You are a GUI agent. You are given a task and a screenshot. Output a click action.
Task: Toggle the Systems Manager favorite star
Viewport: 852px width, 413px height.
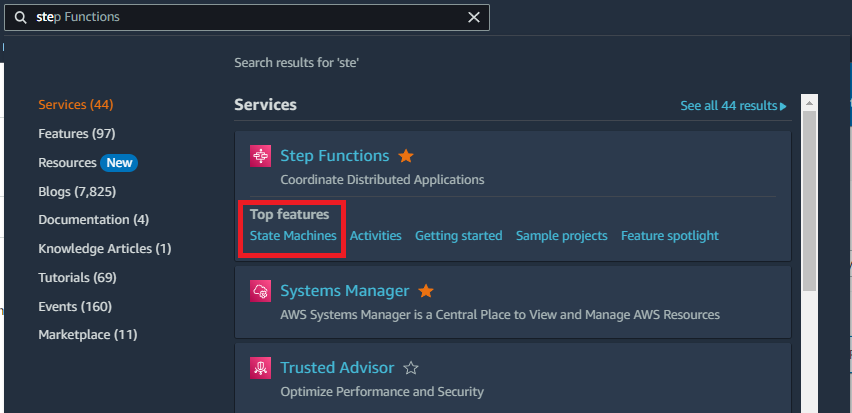pos(426,291)
